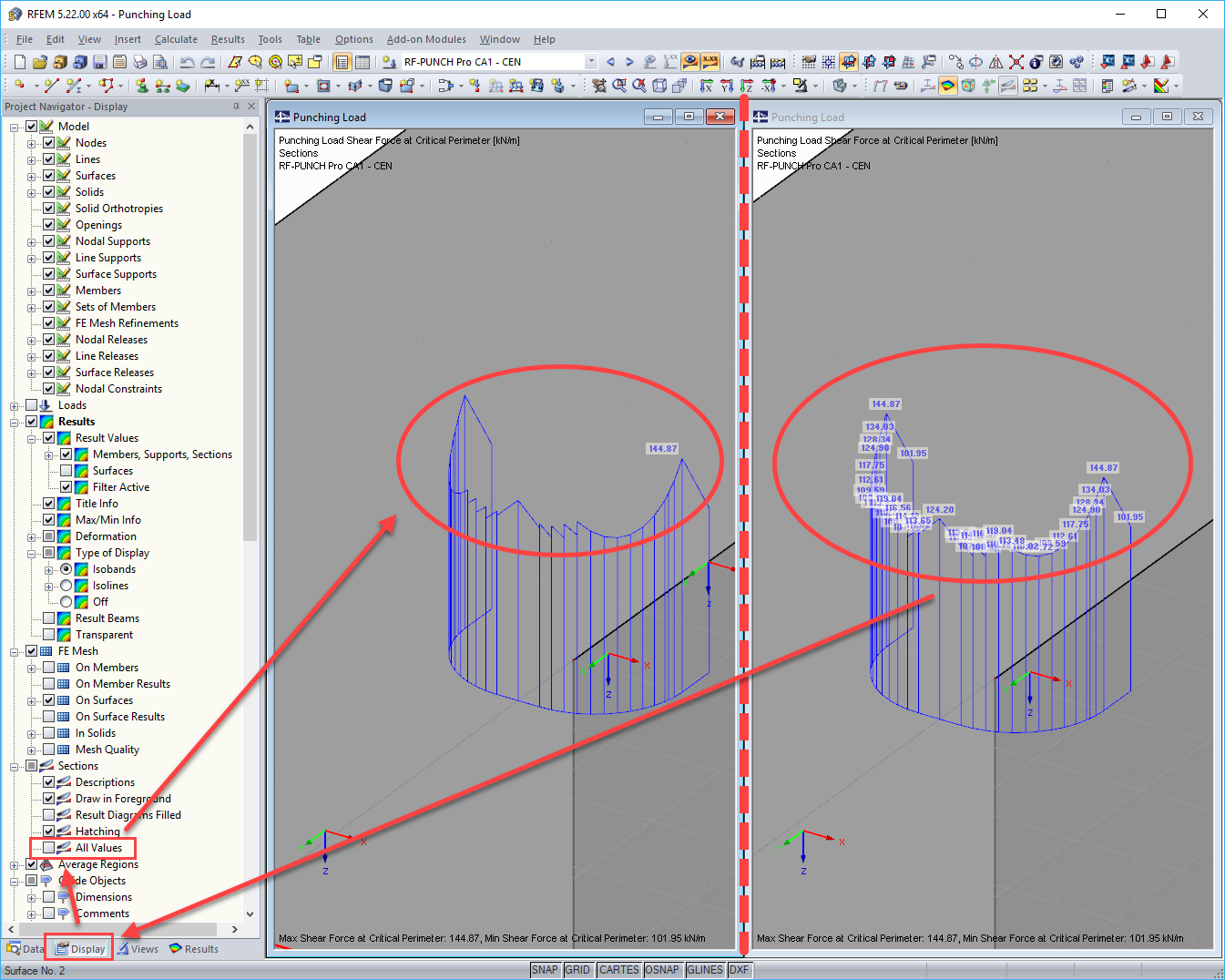Image resolution: width=1225 pixels, height=980 pixels.
Task: Click the delete red X toolbar icon
Action: coord(1016,62)
